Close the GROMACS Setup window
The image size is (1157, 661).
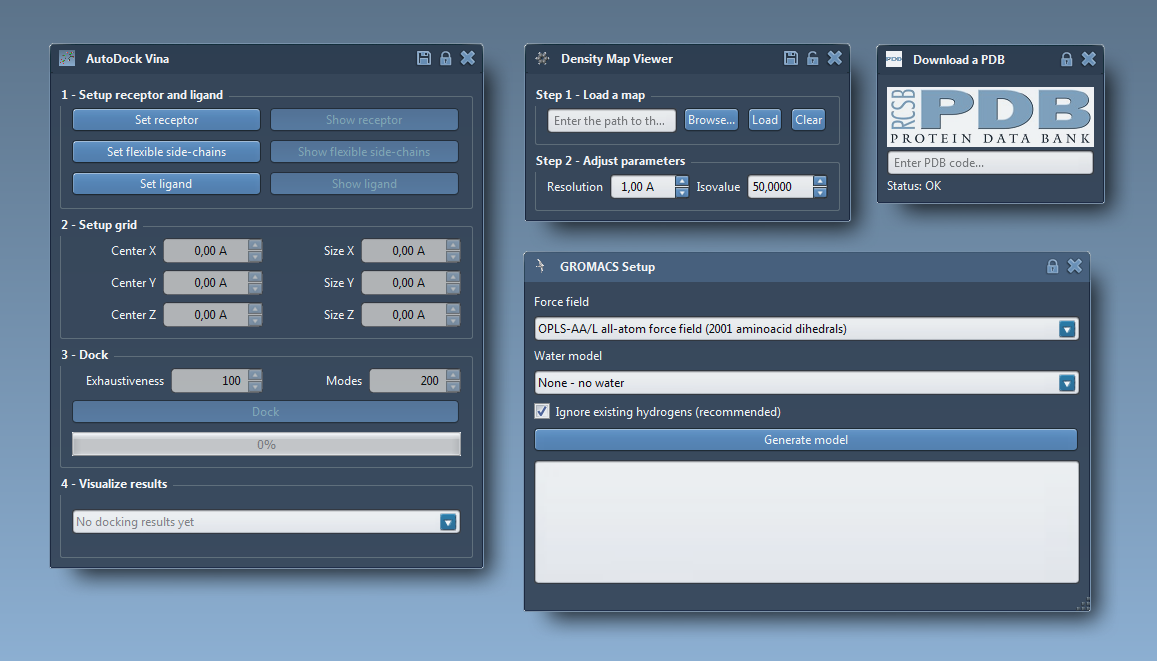click(x=1075, y=266)
